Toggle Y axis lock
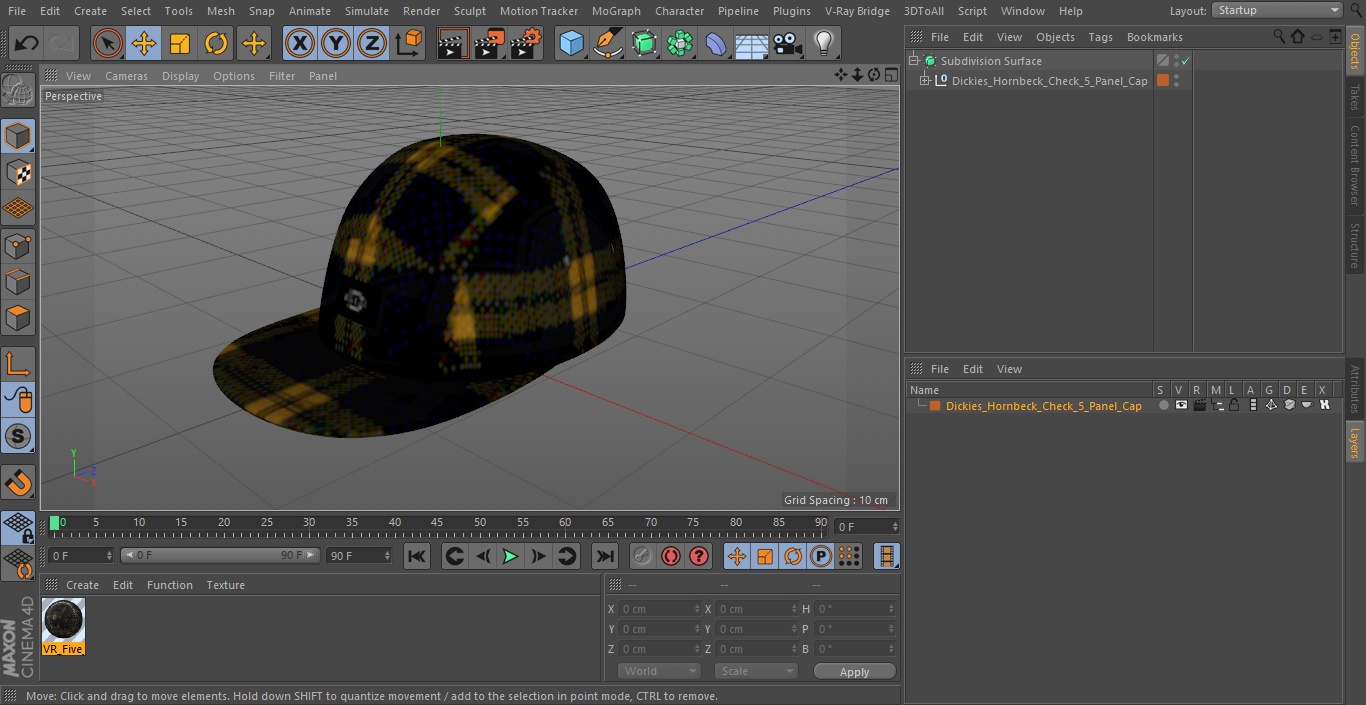 [x=336, y=44]
